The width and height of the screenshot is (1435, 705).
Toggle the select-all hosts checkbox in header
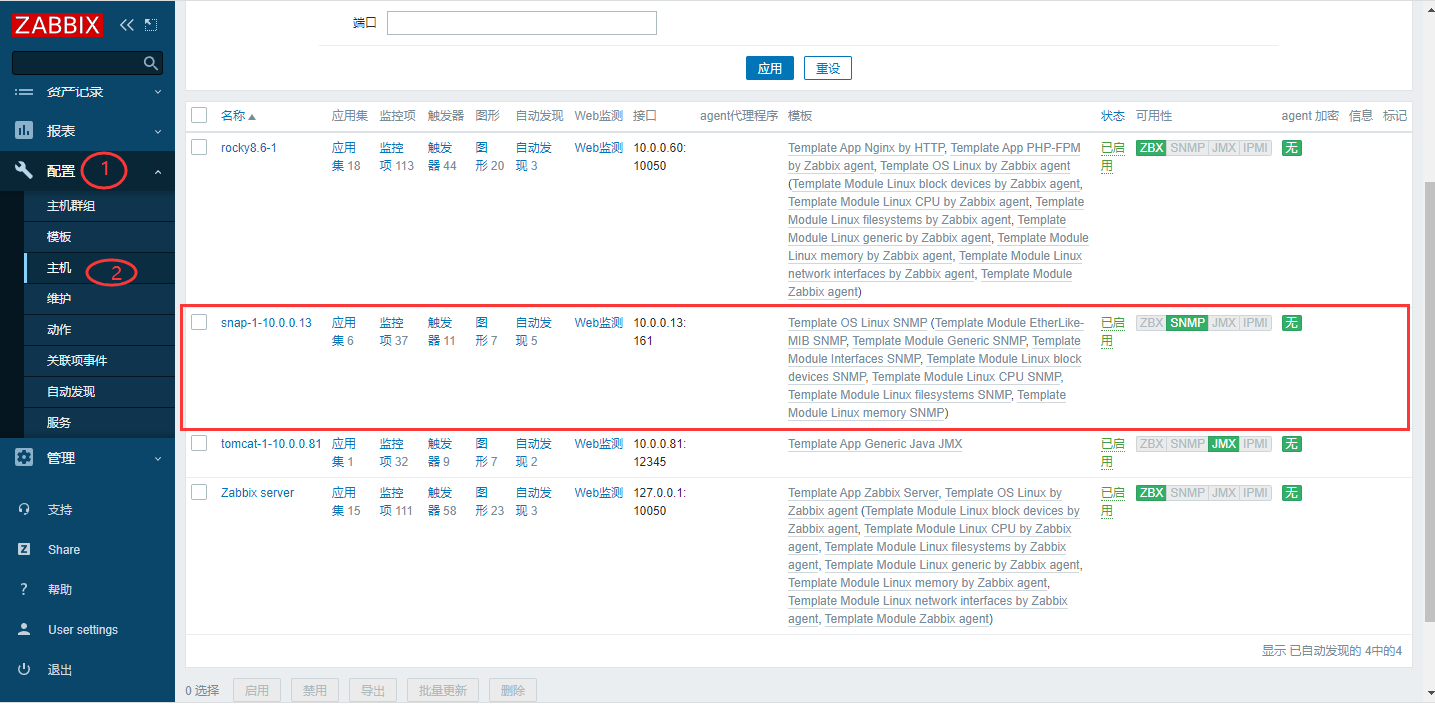pyautogui.click(x=199, y=115)
